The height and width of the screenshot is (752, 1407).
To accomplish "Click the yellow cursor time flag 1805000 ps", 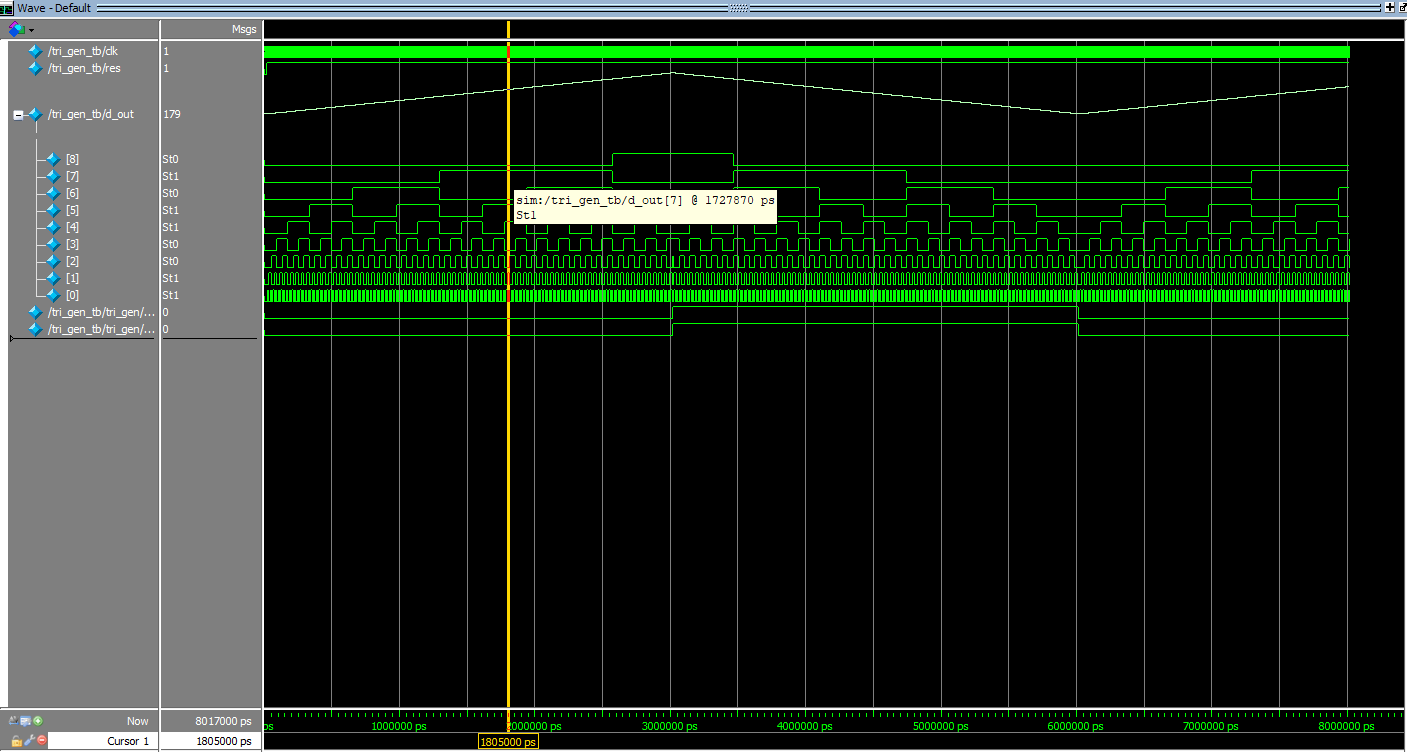I will coord(508,742).
